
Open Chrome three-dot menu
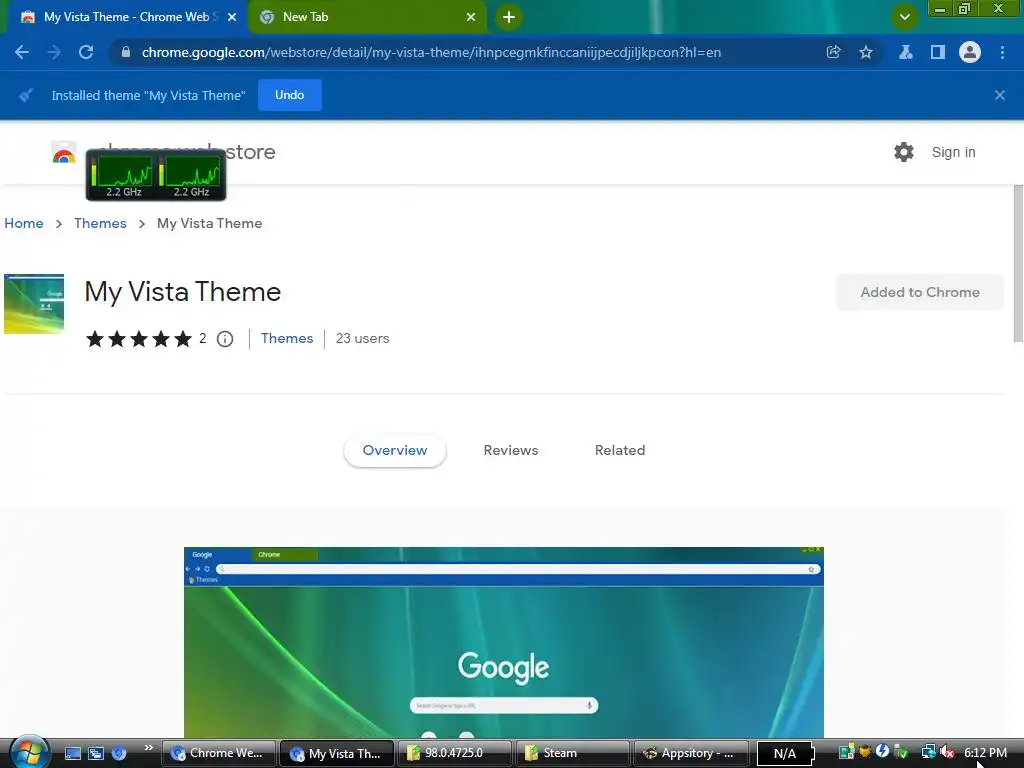[1002, 52]
